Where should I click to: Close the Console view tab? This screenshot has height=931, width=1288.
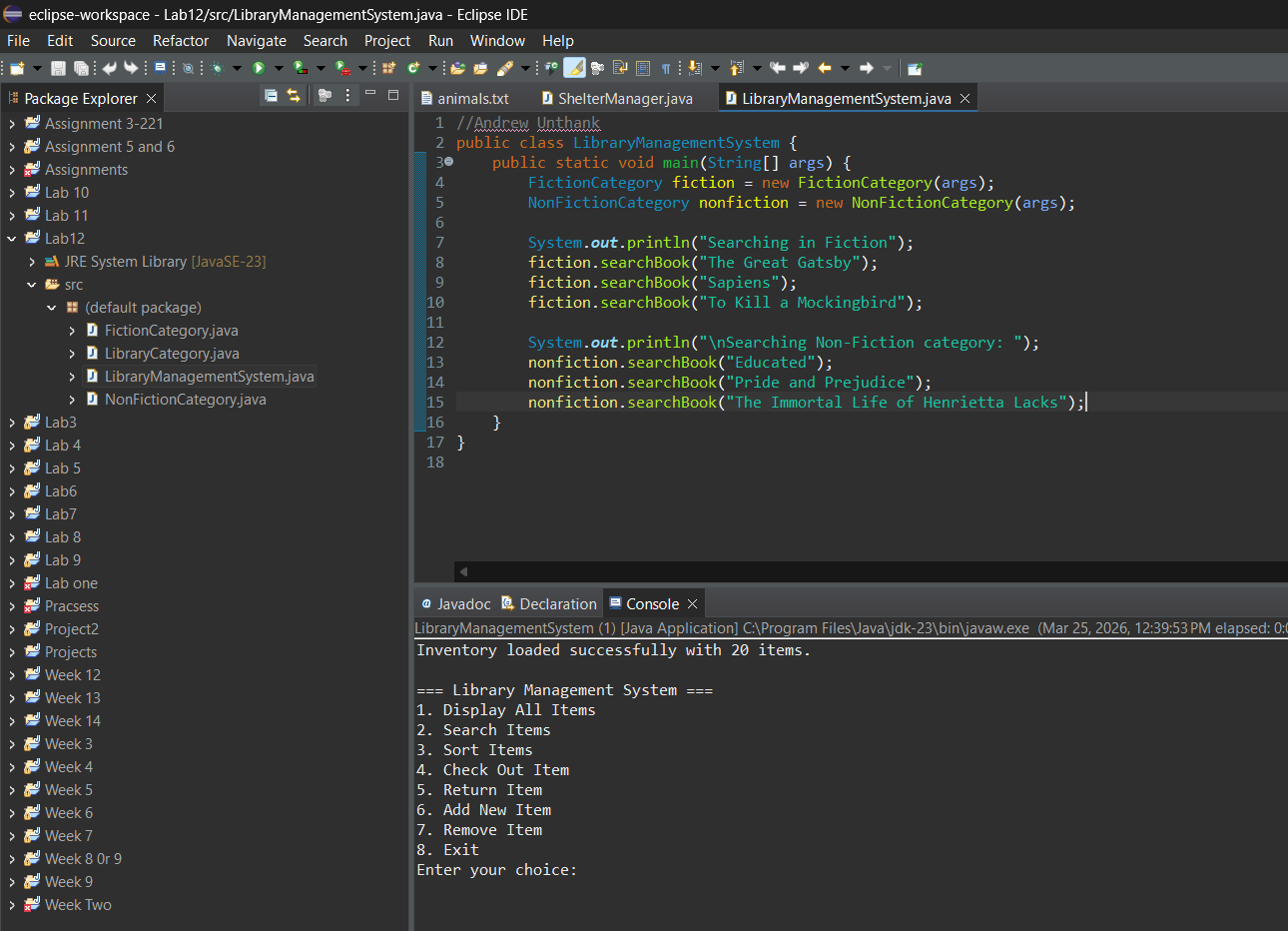(x=692, y=603)
